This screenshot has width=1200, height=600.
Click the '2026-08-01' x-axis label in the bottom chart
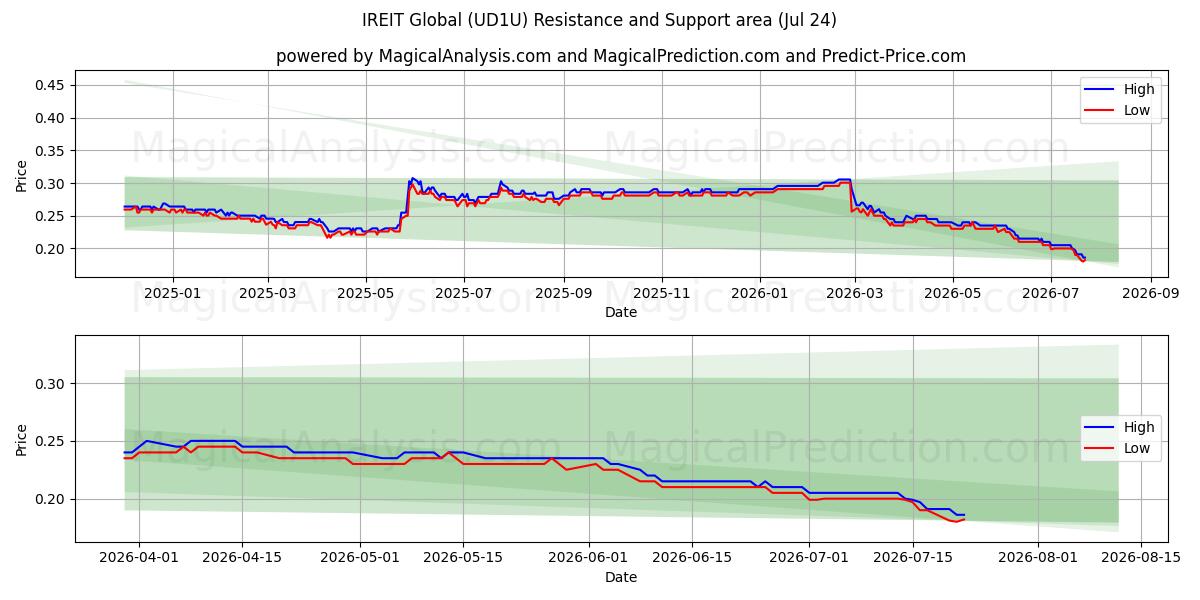coord(1038,558)
